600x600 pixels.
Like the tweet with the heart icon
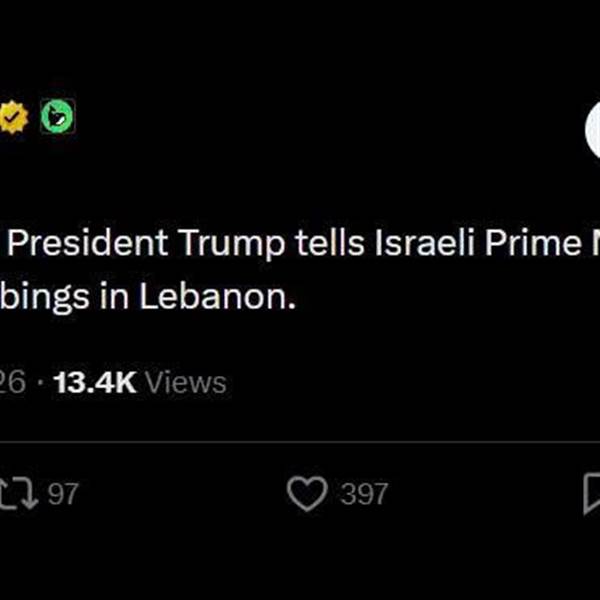[307, 493]
